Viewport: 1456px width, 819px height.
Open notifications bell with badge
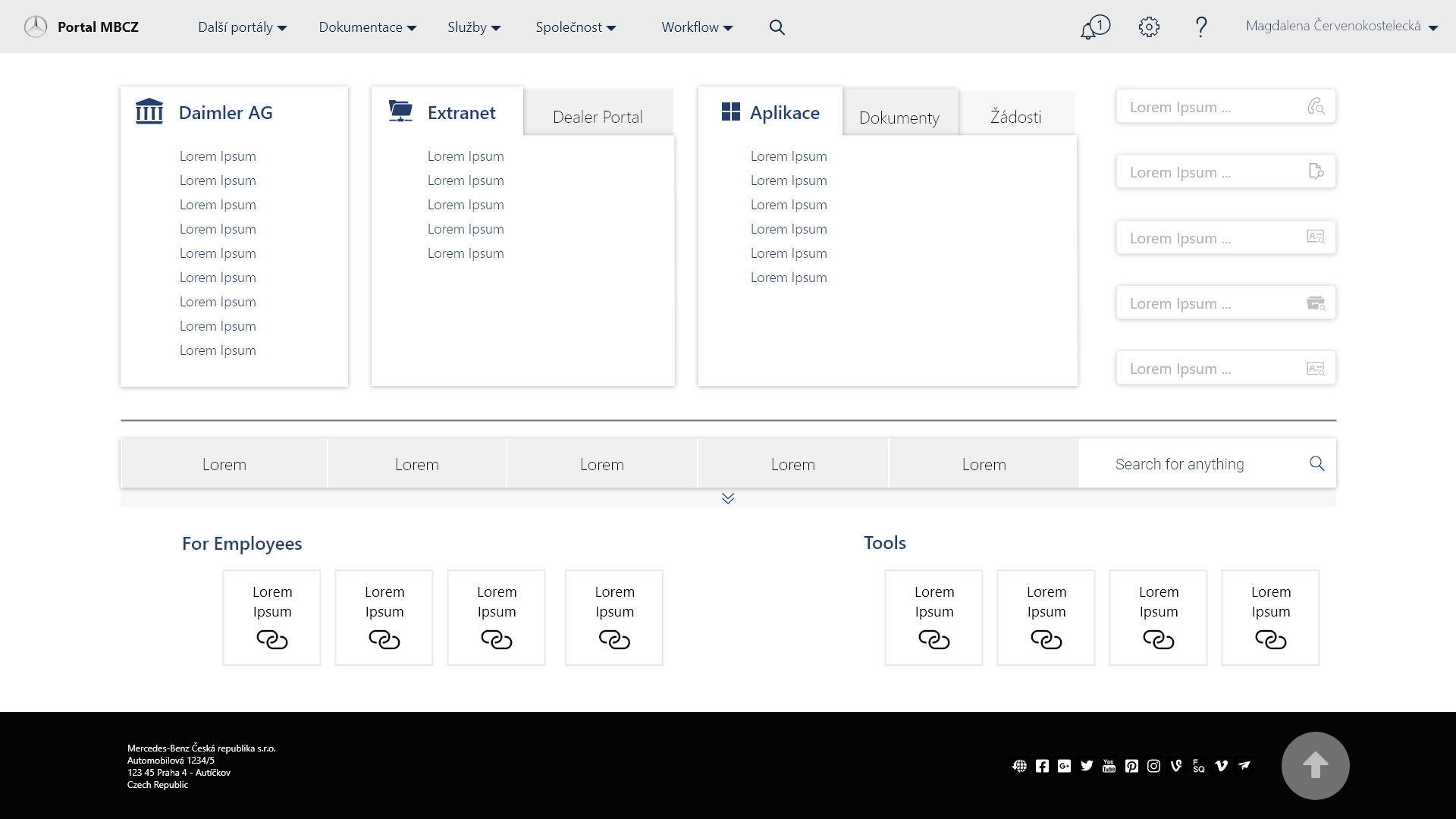click(1094, 27)
